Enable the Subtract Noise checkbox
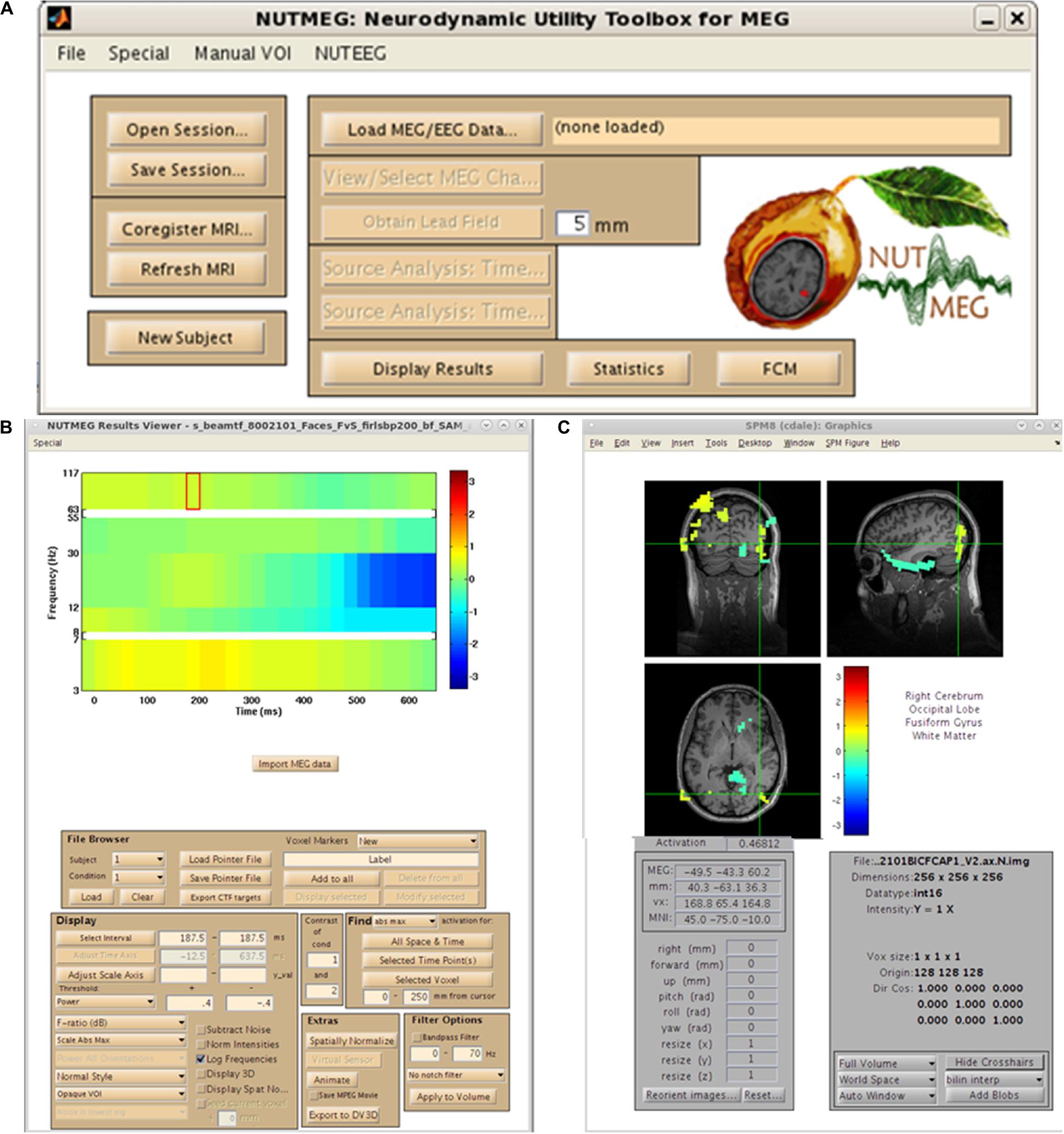This screenshot has height=1134, width=1064. (x=201, y=1030)
